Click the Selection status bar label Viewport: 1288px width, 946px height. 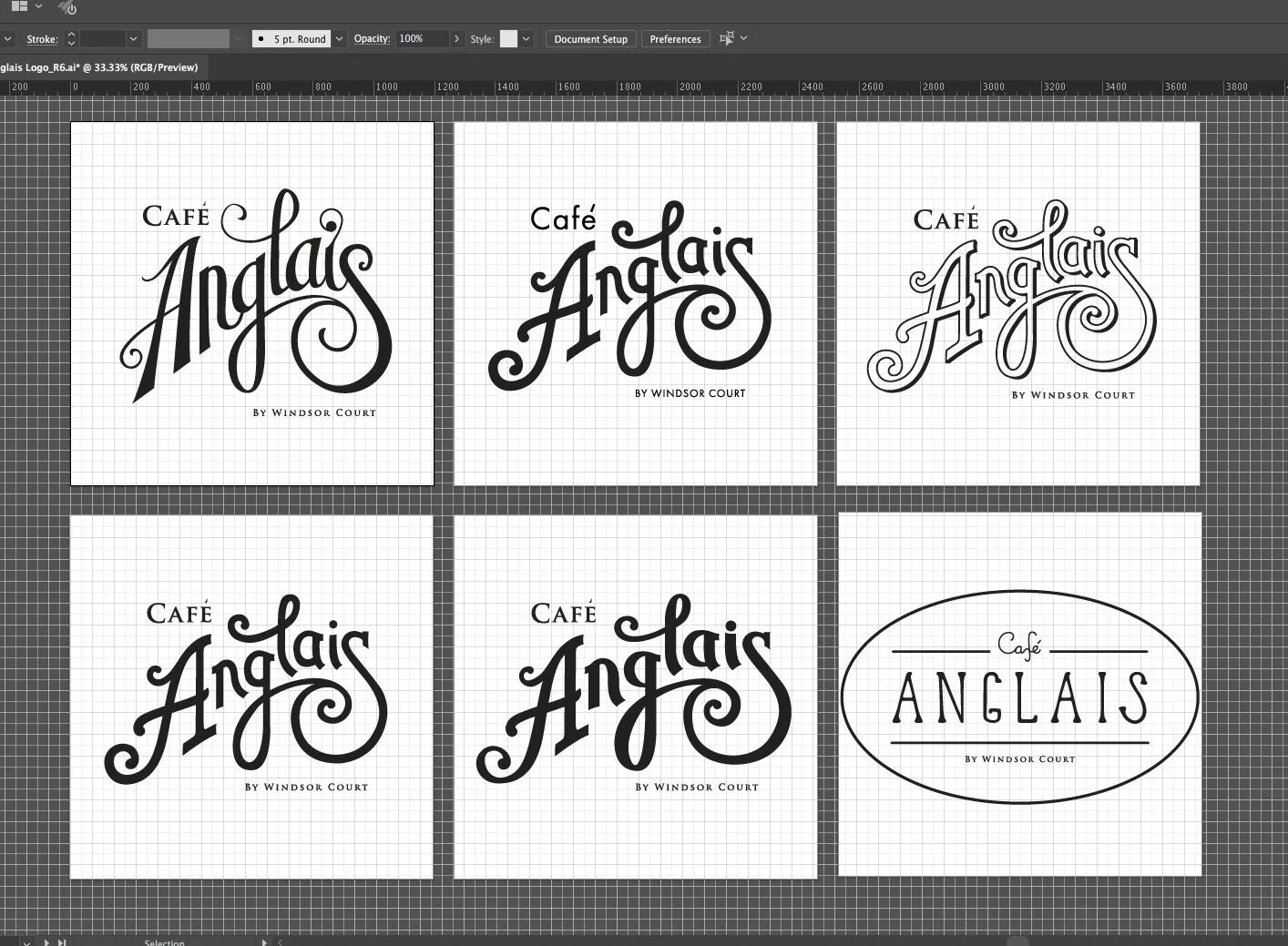tap(164, 942)
